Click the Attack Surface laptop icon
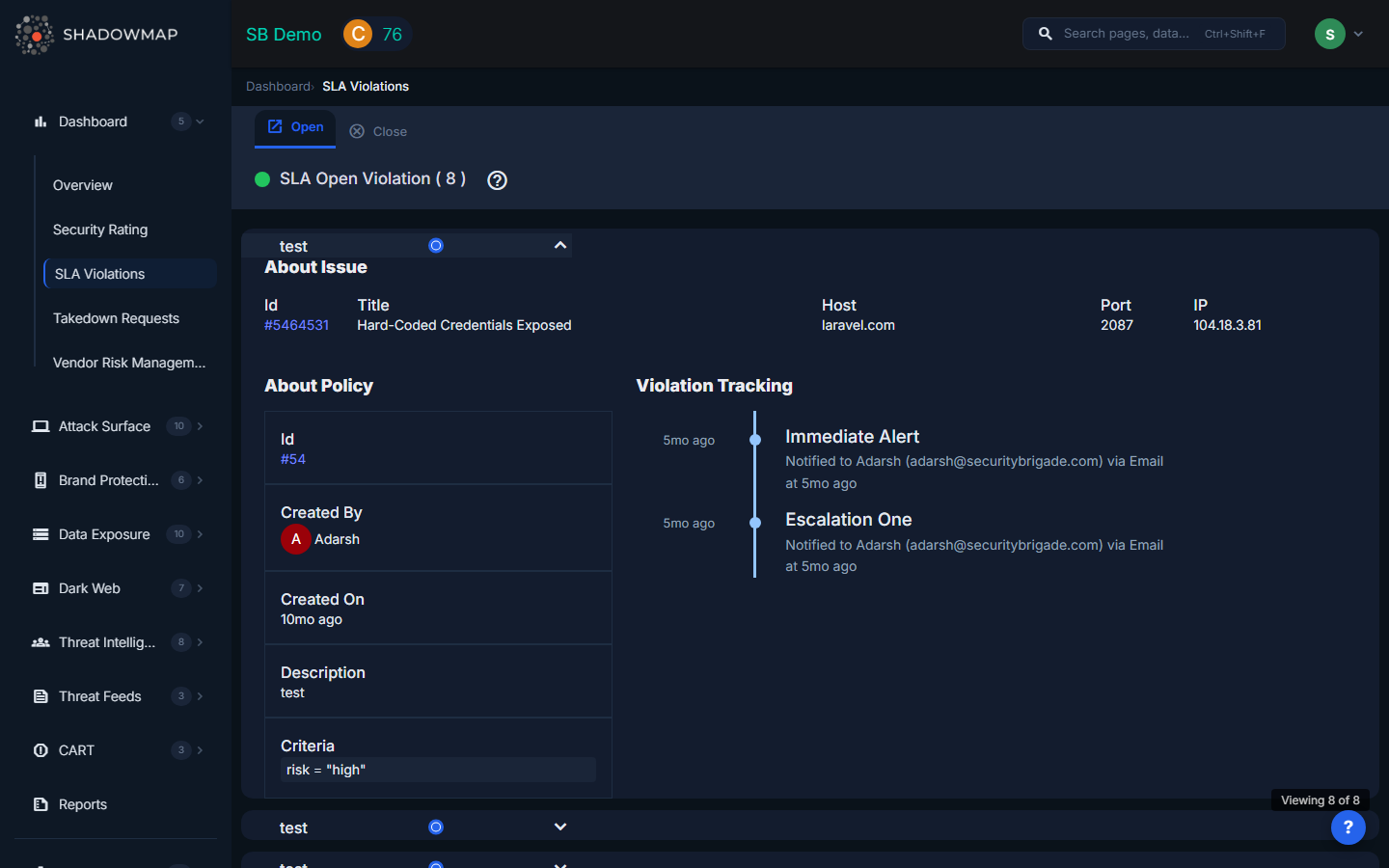This screenshot has width=1389, height=868. pyautogui.click(x=41, y=426)
